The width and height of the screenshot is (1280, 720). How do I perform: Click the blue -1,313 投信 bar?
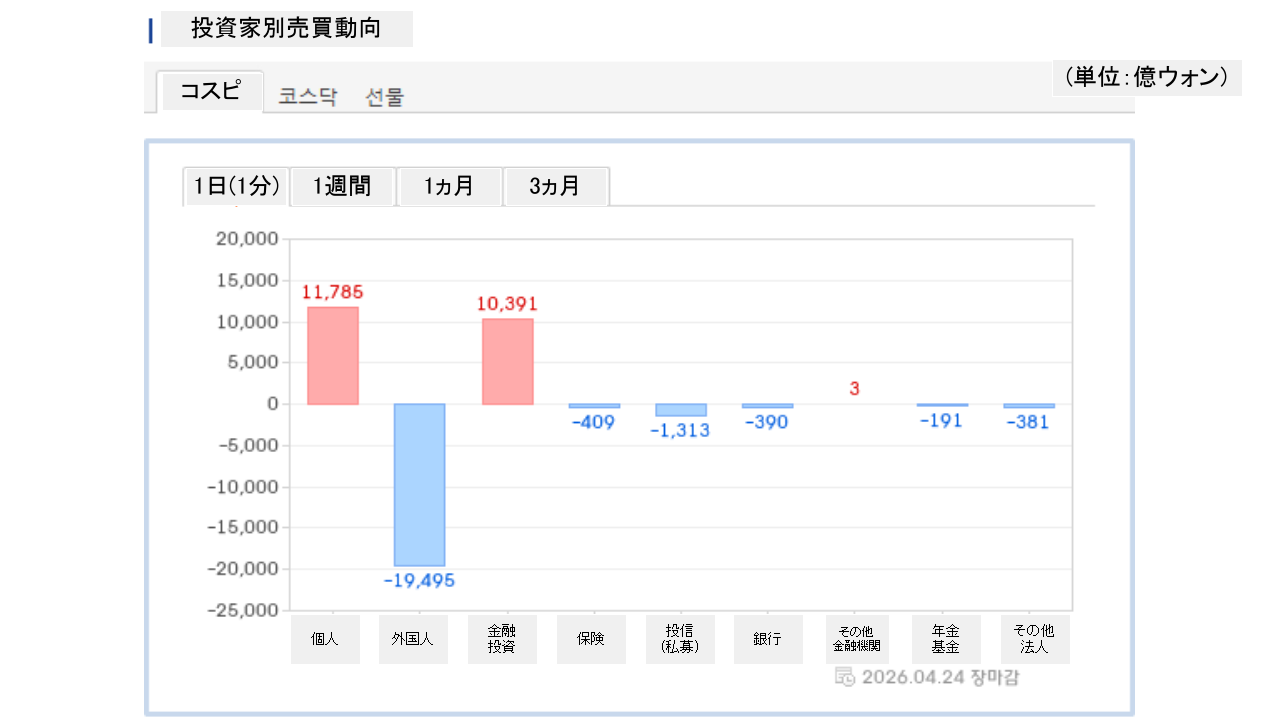click(x=681, y=410)
